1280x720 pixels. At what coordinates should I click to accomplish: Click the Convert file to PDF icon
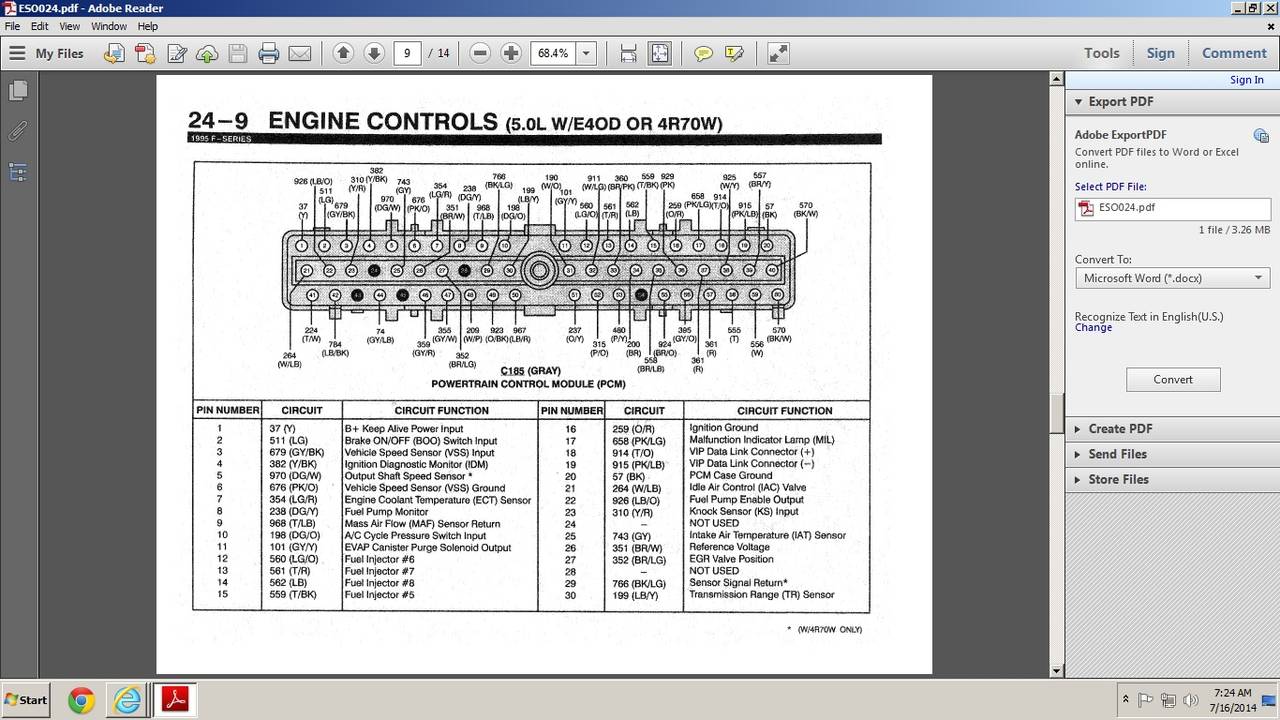(x=115, y=53)
